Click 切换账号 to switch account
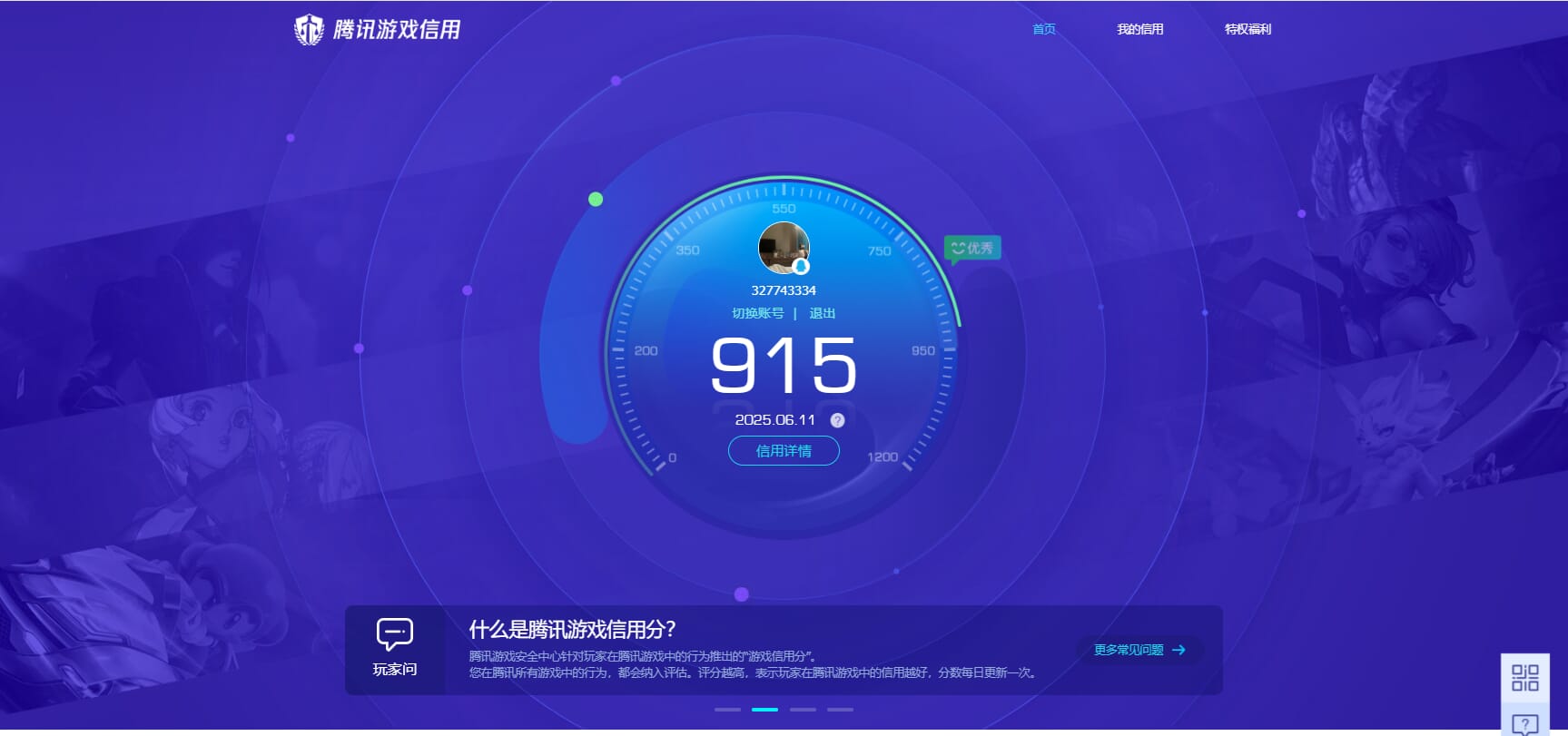This screenshot has height=736, width=1568. pos(758,313)
